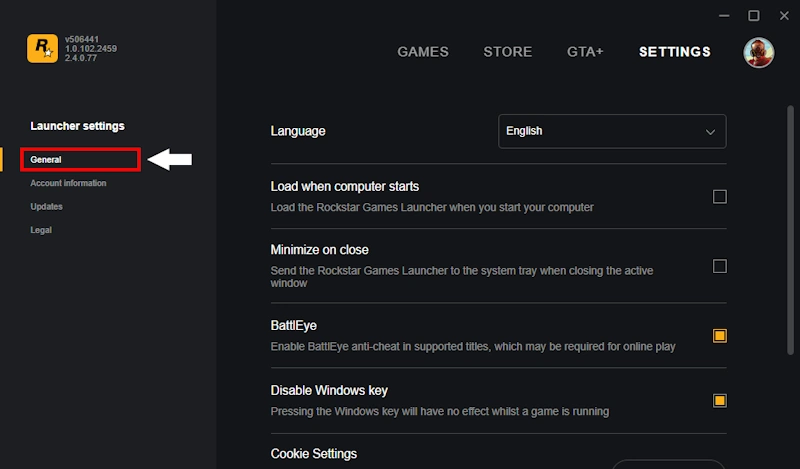800x469 pixels.
Task: Select General in Launcher settings
Action: [46, 160]
